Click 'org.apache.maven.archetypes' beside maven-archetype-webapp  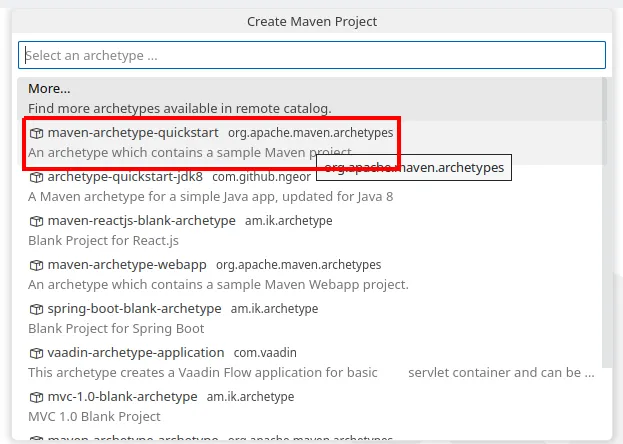point(299,265)
